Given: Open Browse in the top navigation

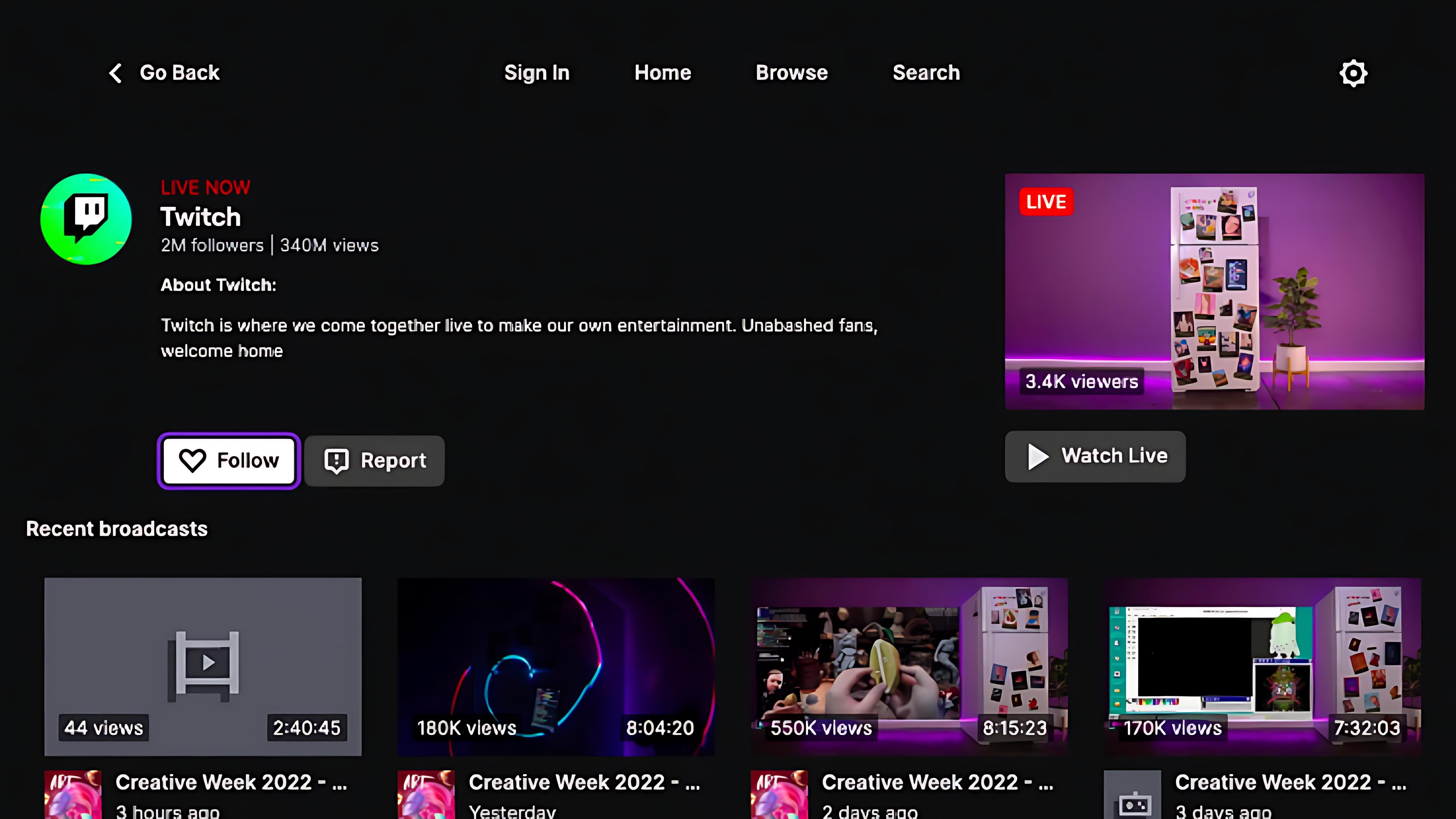Looking at the screenshot, I should click(792, 73).
